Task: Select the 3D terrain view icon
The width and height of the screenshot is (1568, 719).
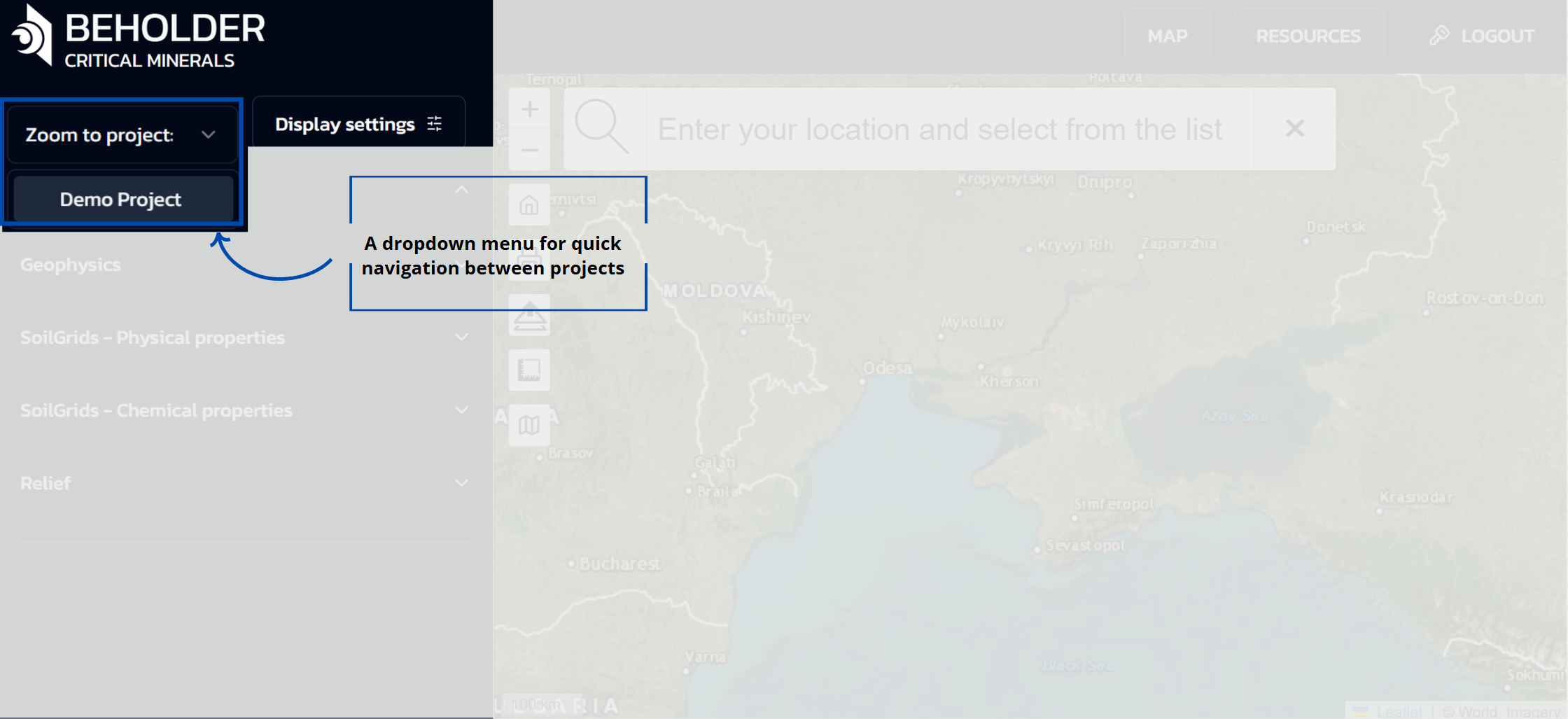Action: (x=529, y=315)
